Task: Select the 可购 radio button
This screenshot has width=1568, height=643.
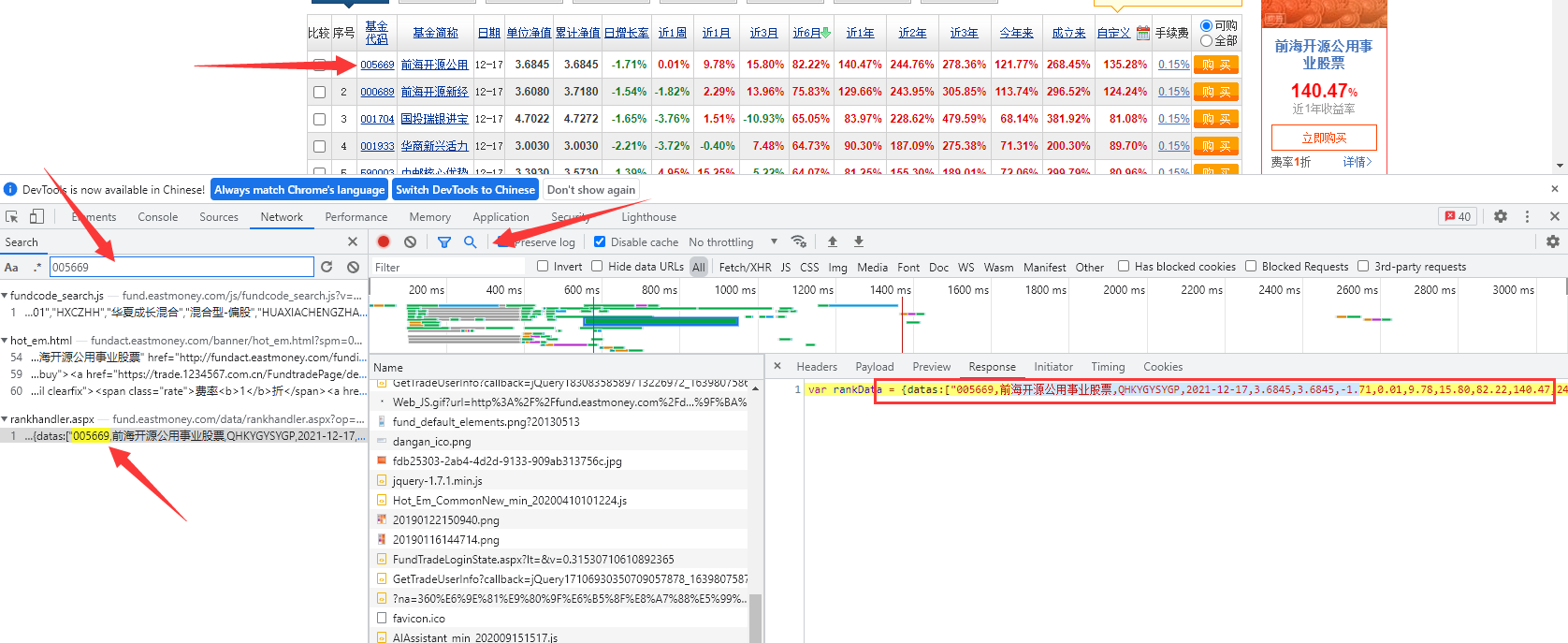Action: pyautogui.click(x=1207, y=26)
